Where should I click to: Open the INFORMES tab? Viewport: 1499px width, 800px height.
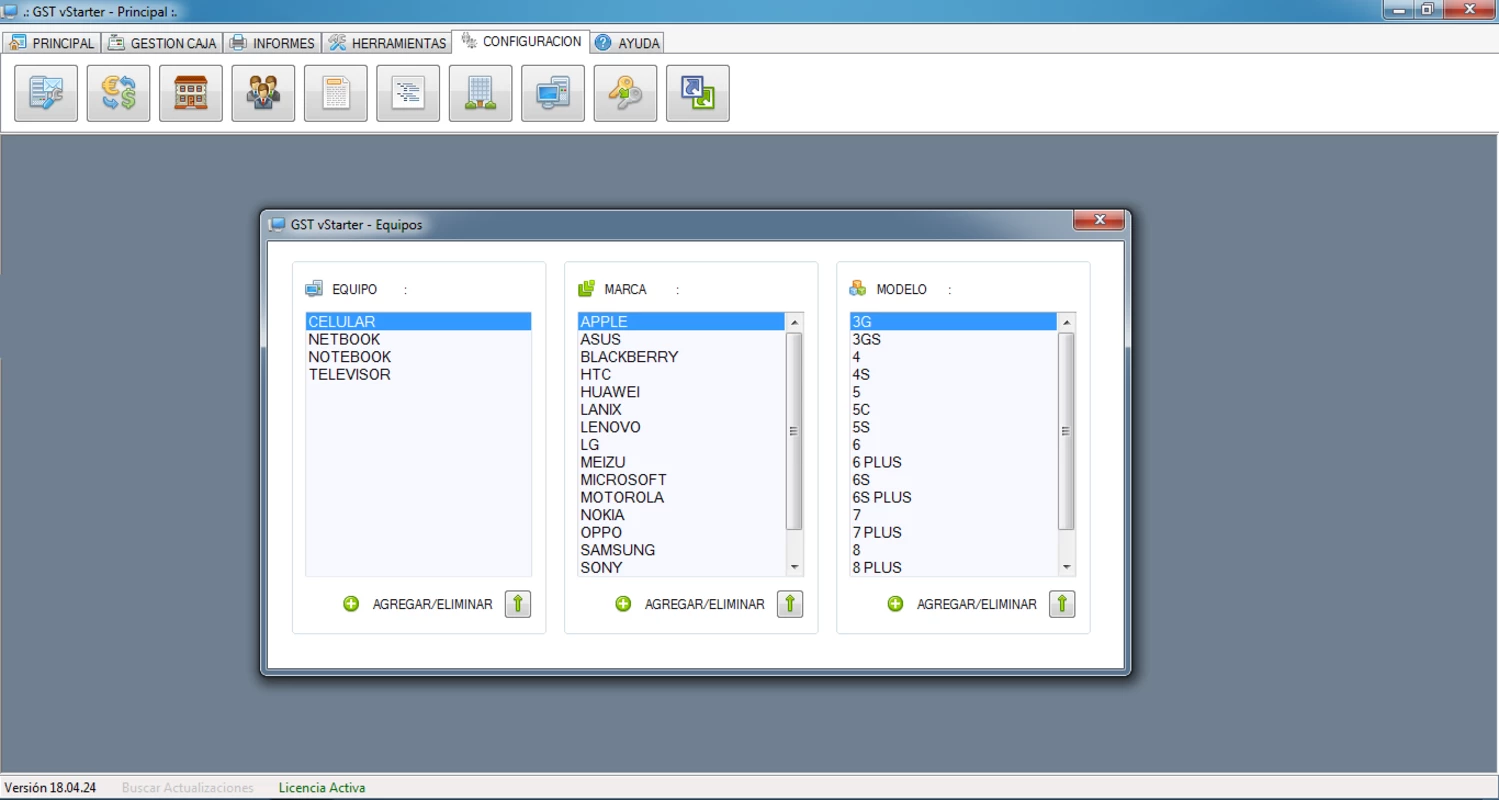tap(272, 43)
